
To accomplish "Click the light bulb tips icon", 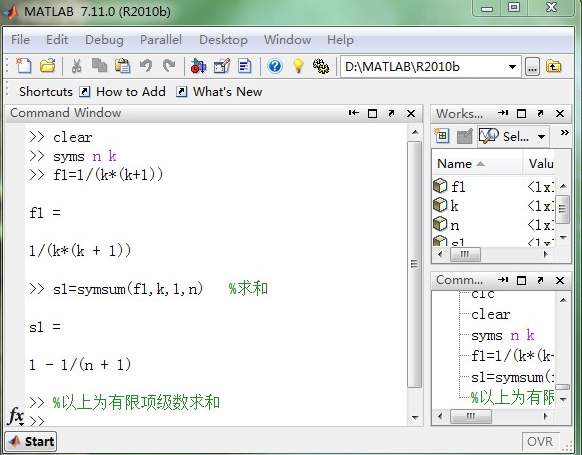I will [x=298, y=66].
